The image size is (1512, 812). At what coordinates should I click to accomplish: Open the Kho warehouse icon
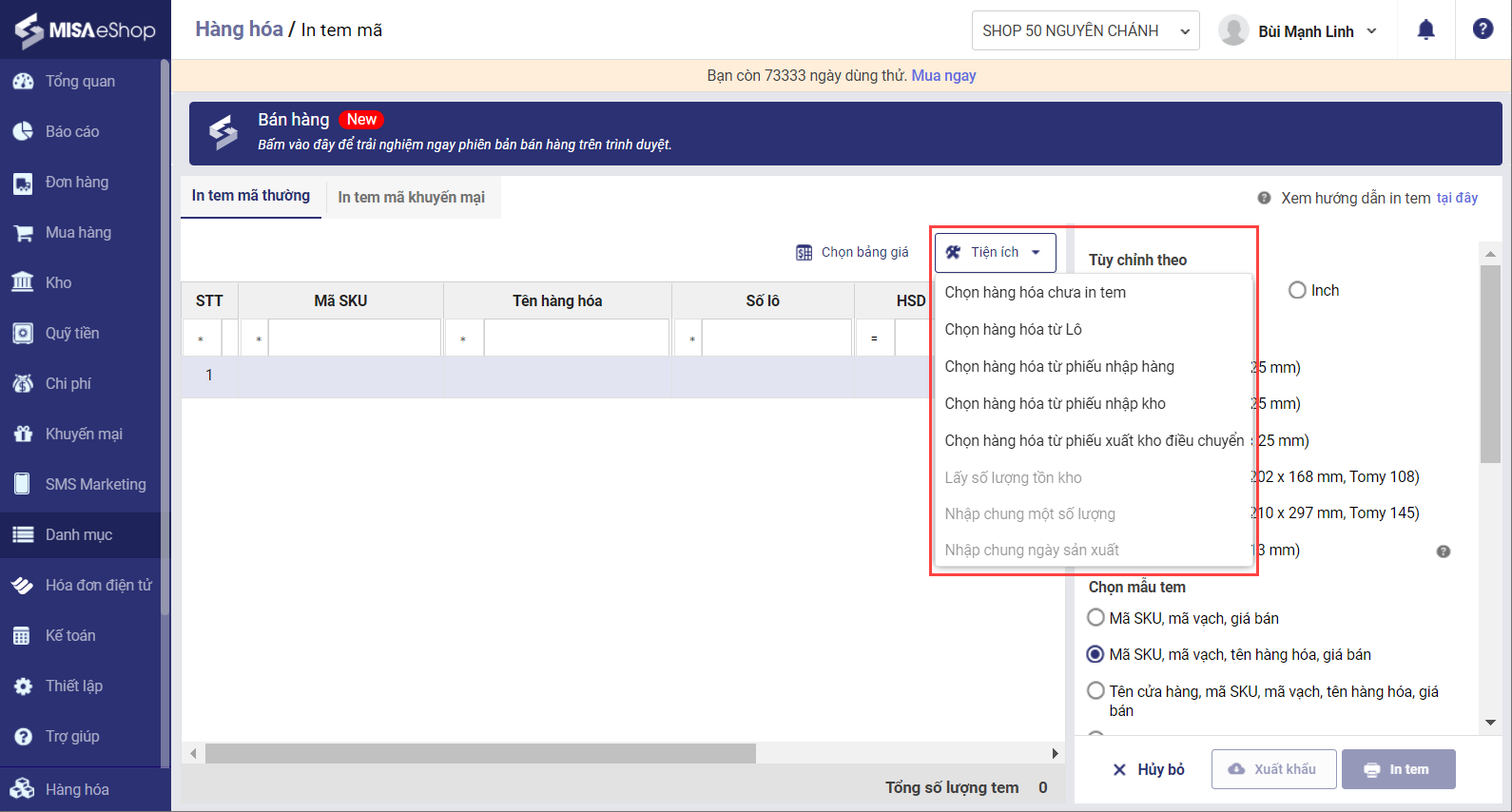23,283
